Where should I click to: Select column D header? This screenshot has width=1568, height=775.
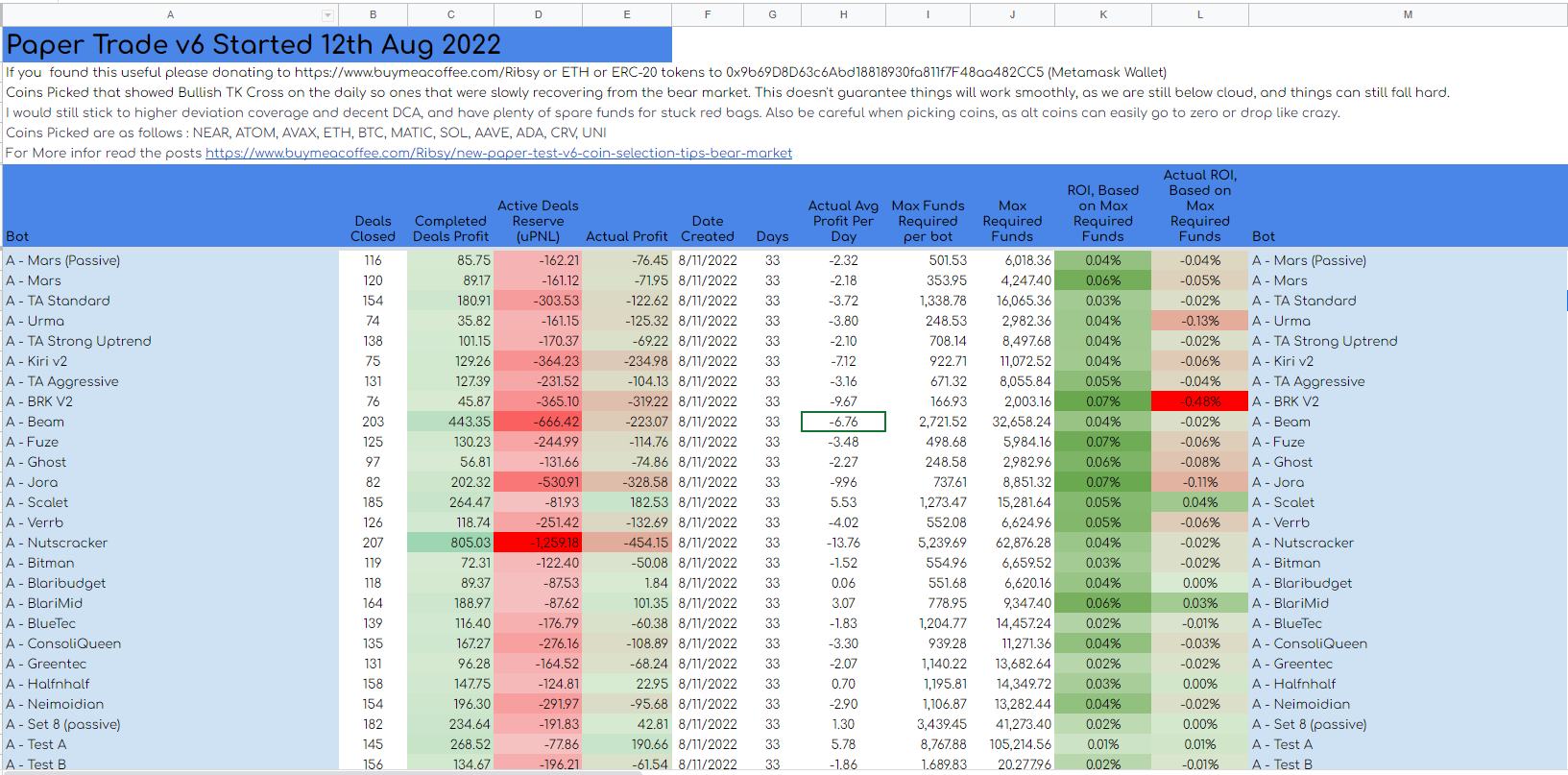538,14
